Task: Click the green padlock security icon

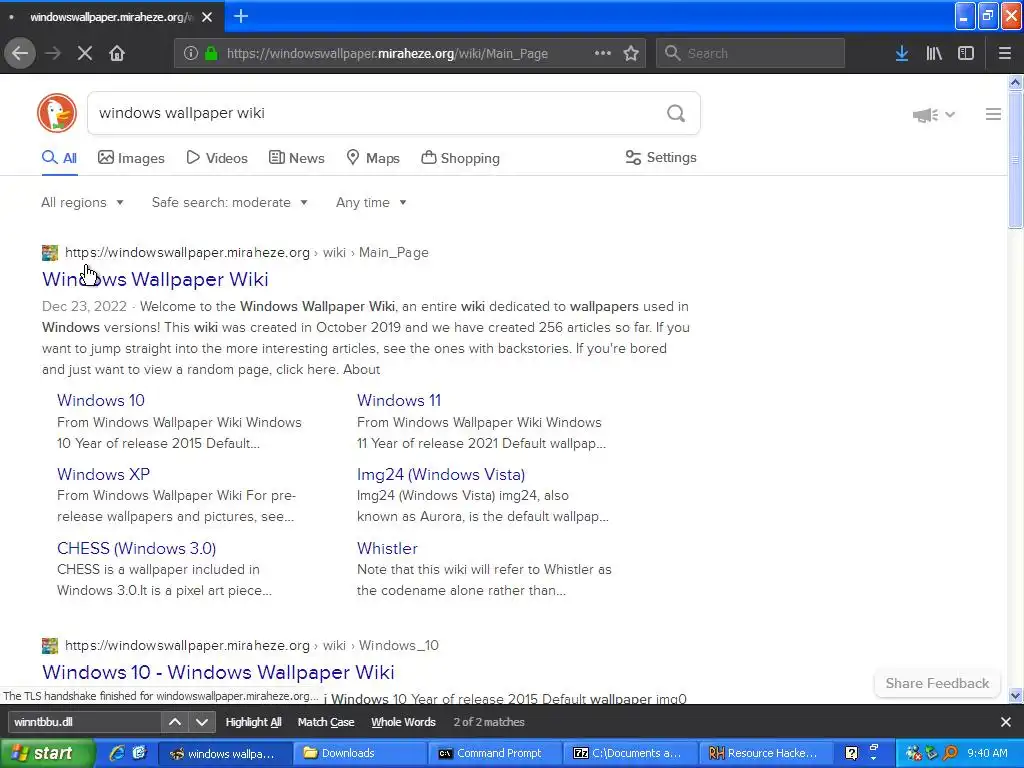Action: pyautogui.click(x=211, y=54)
